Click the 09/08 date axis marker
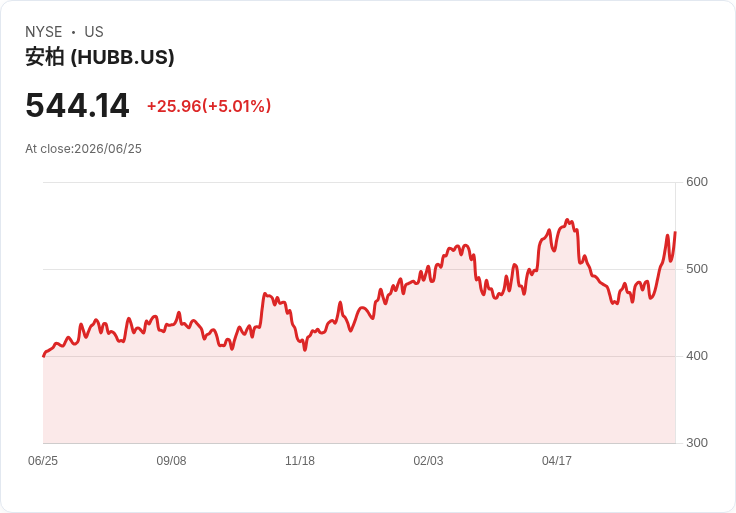Viewport: 736px width, 513px height. 171,461
